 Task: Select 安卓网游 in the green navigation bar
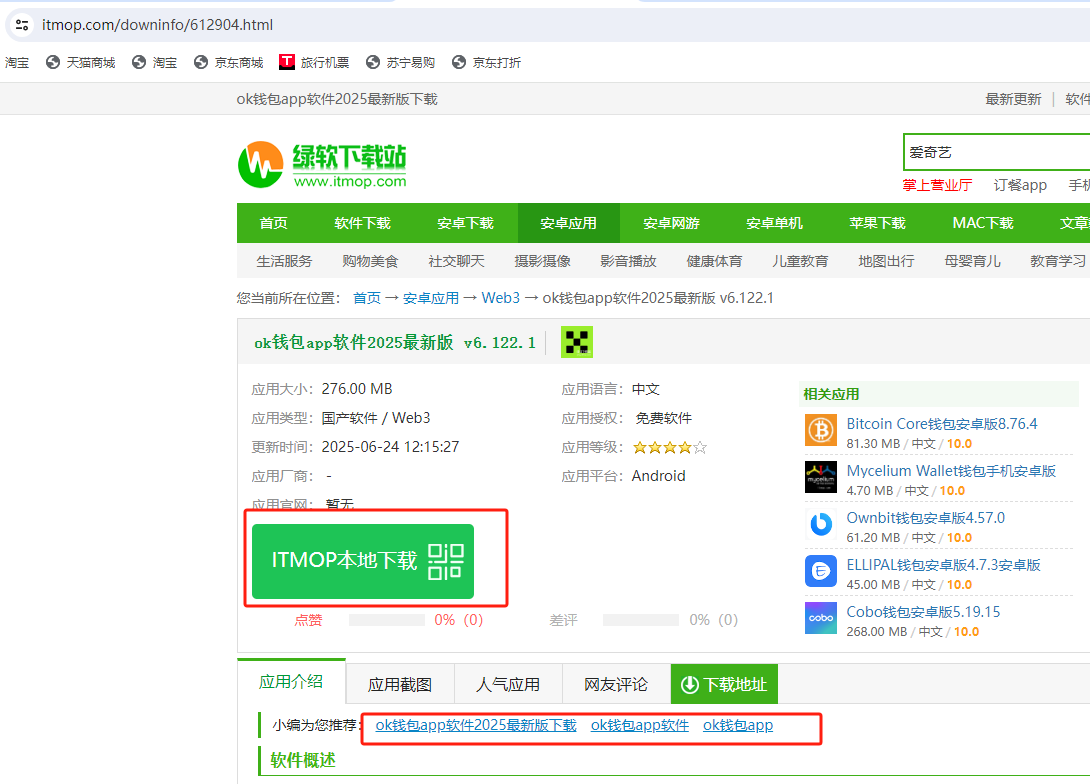(671, 223)
